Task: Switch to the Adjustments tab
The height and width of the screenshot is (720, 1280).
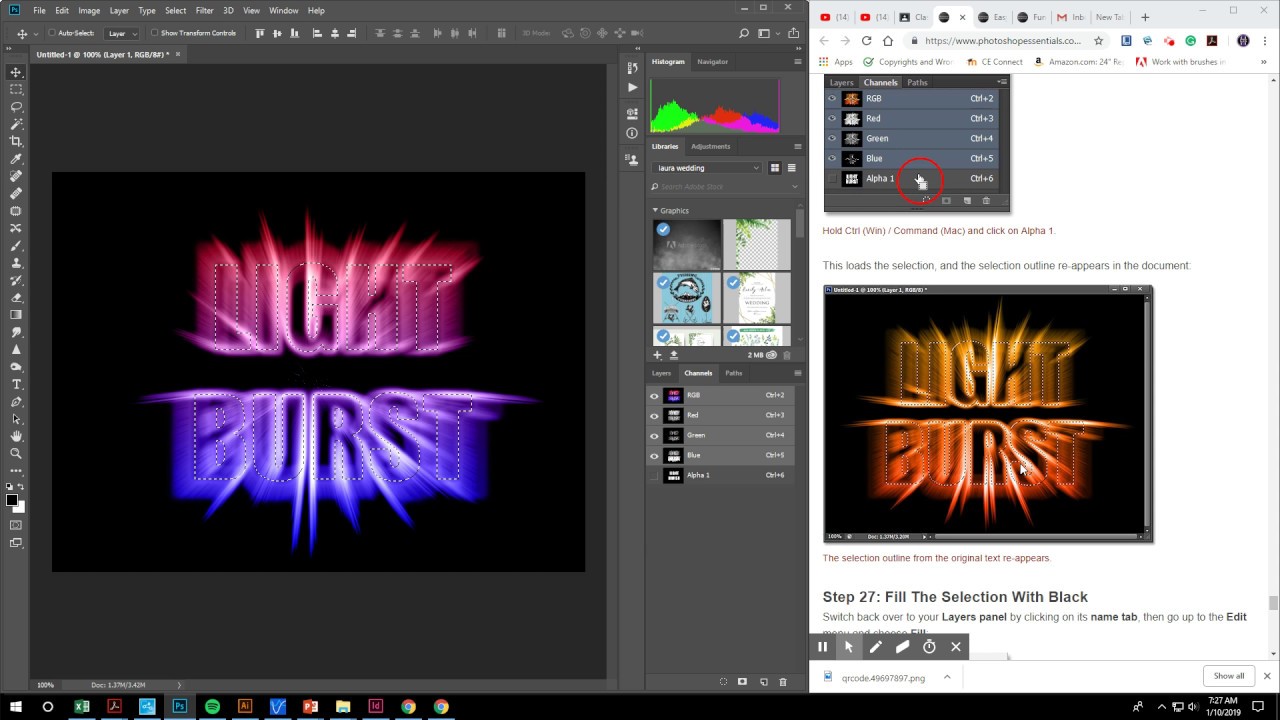Action: pyautogui.click(x=710, y=146)
